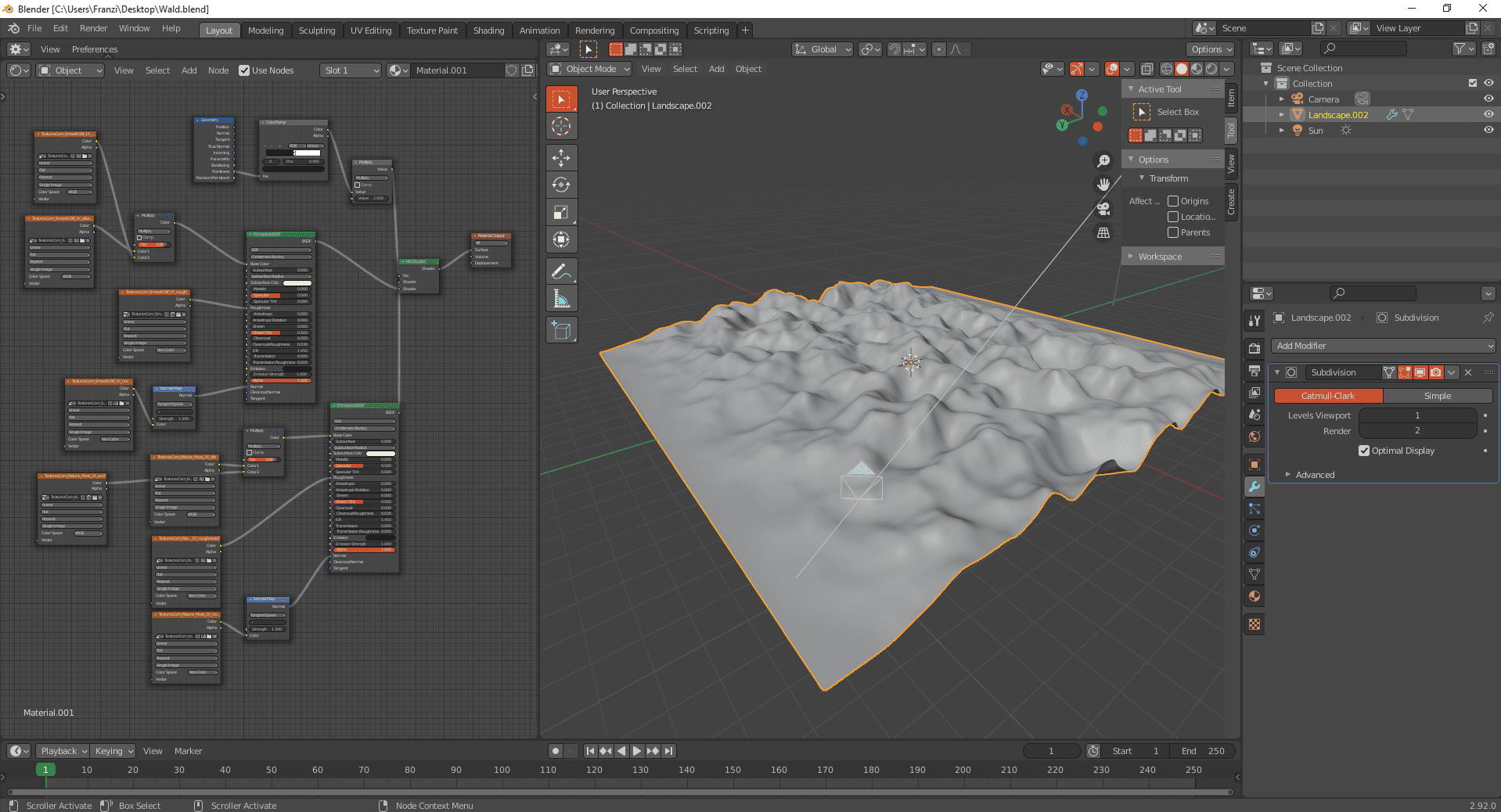Expand the Advanced section of Subdivision
The height and width of the screenshot is (812, 1501).
click(1315, 475)
